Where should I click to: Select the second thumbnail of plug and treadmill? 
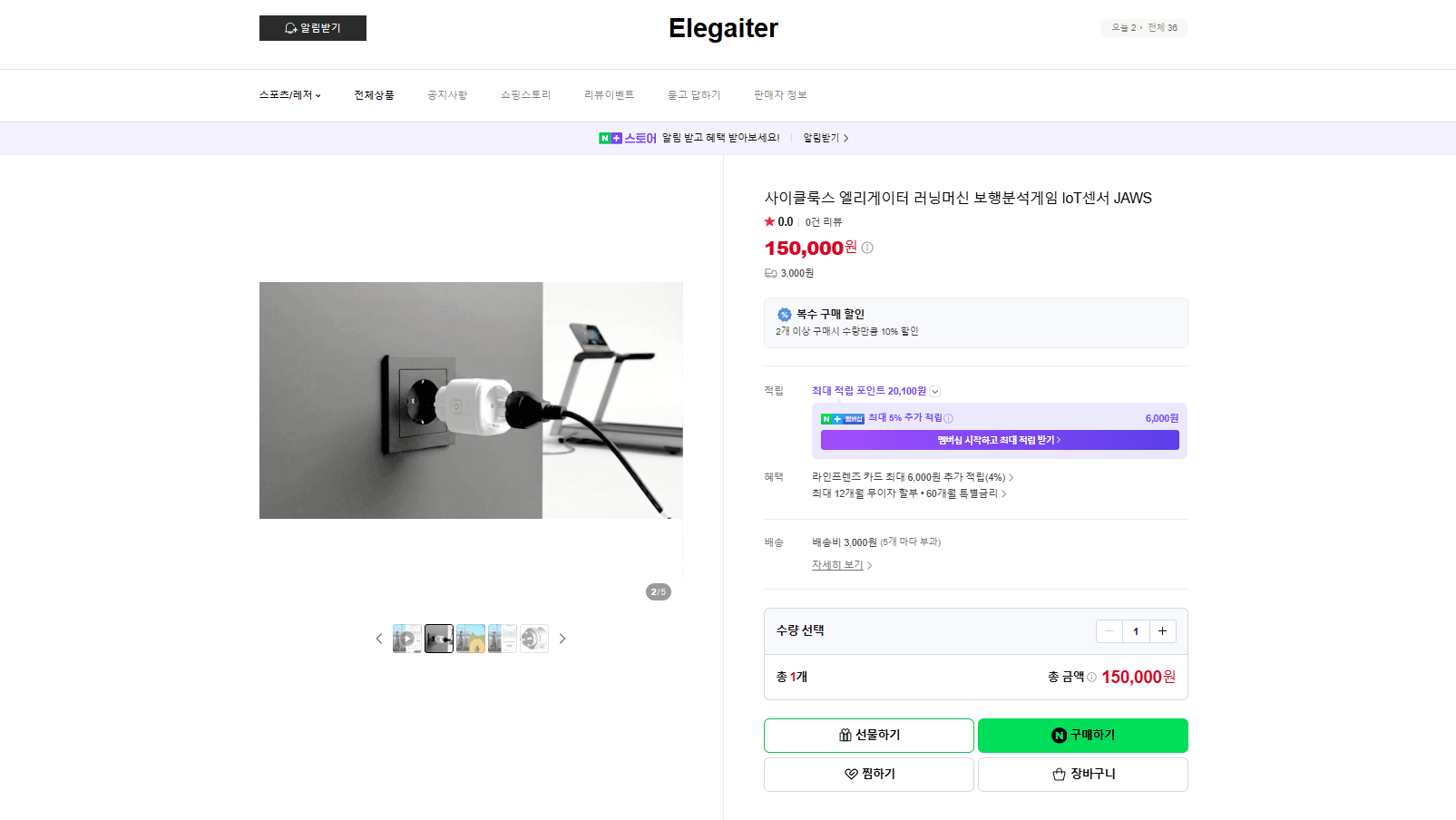point(439,639)
